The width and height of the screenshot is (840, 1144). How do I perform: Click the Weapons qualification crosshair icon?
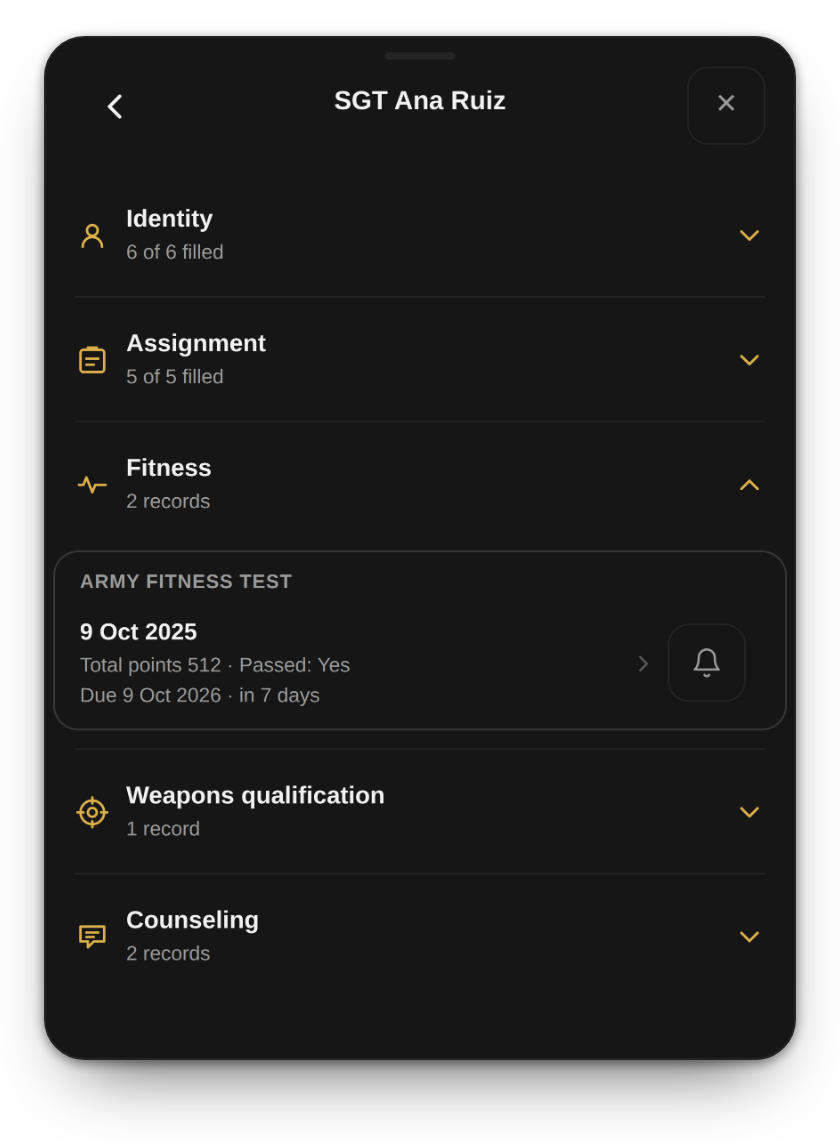pyautogui.click(x=92, y=812)
